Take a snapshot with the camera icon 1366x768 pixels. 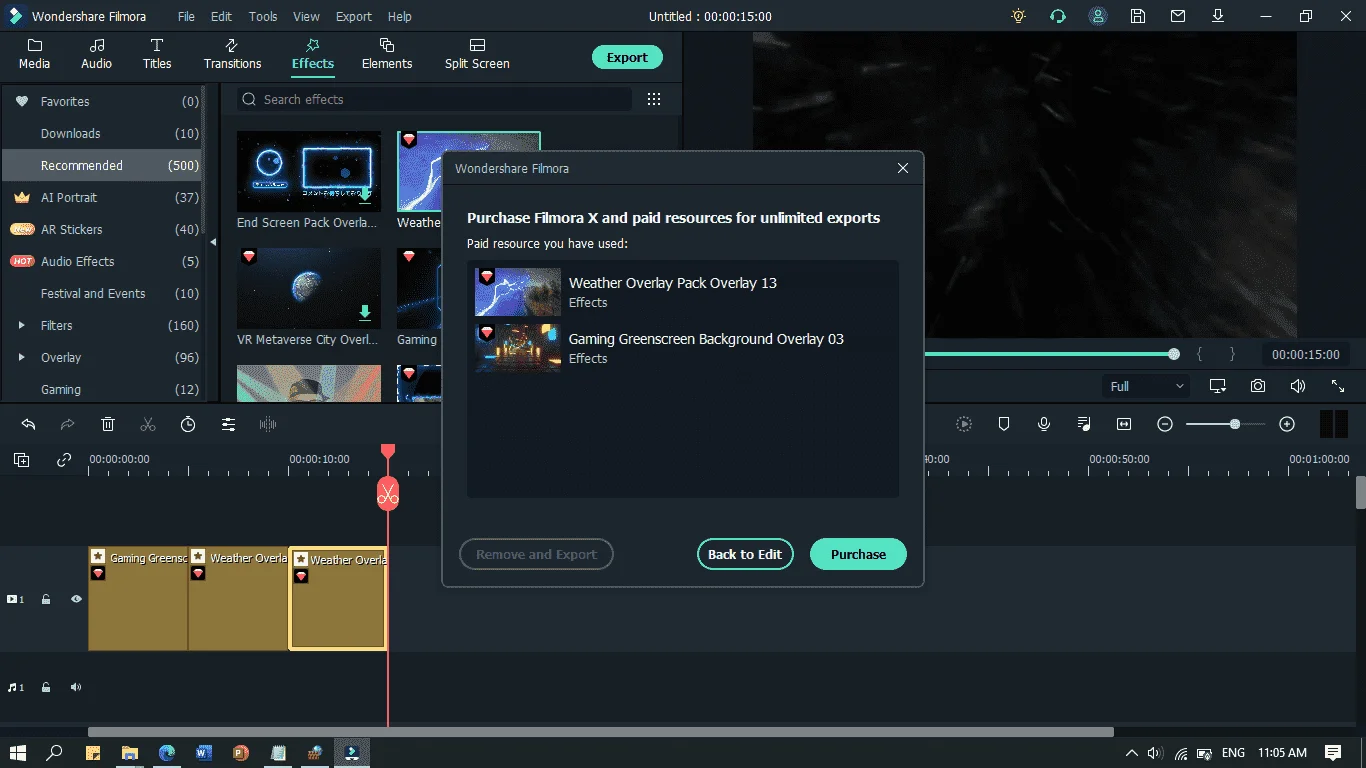[x=1258, y=386]
